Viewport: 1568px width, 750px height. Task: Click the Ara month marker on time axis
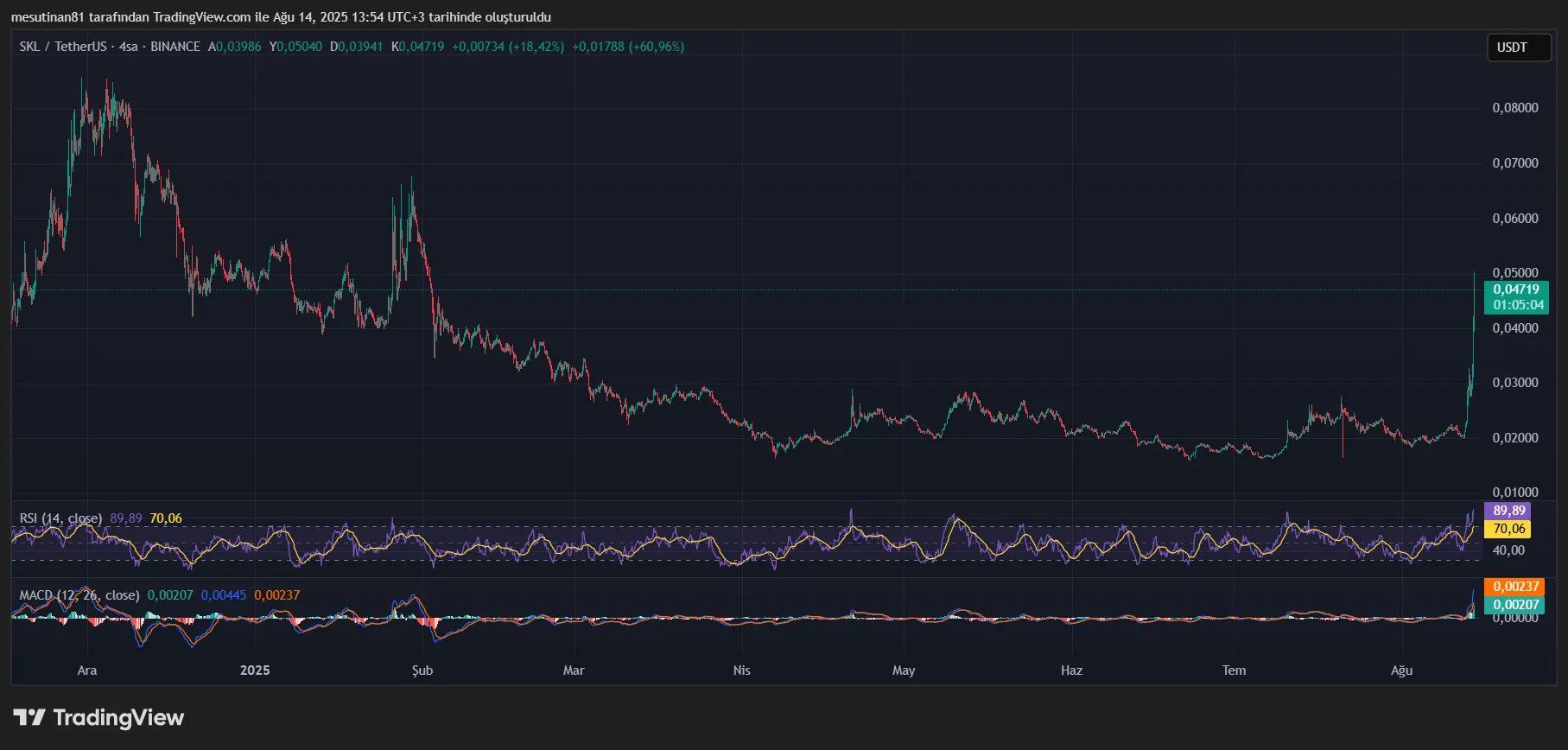pyautogui.click(x=87, y=671)
